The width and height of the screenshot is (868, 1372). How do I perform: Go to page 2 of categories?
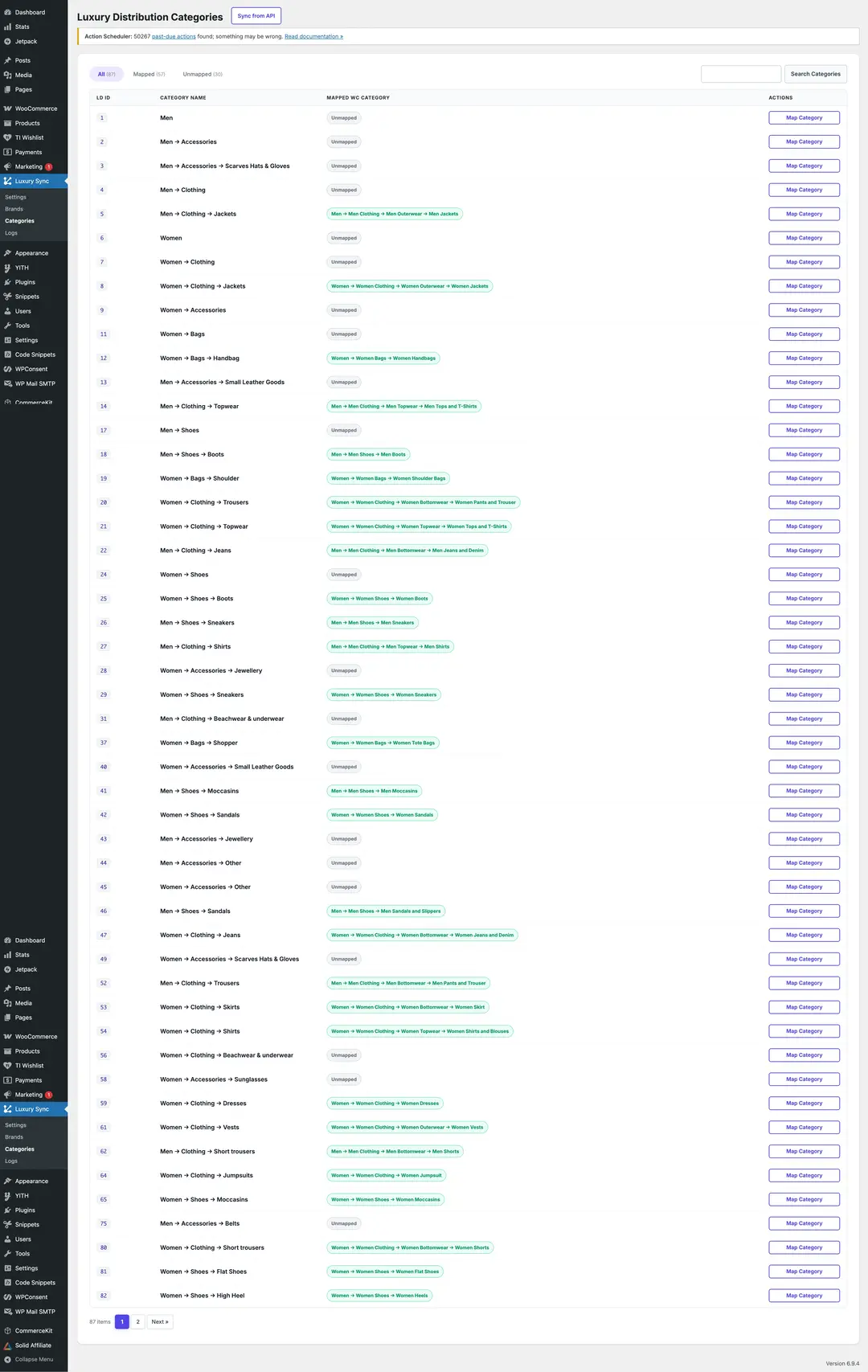(x=137, y=1321)
